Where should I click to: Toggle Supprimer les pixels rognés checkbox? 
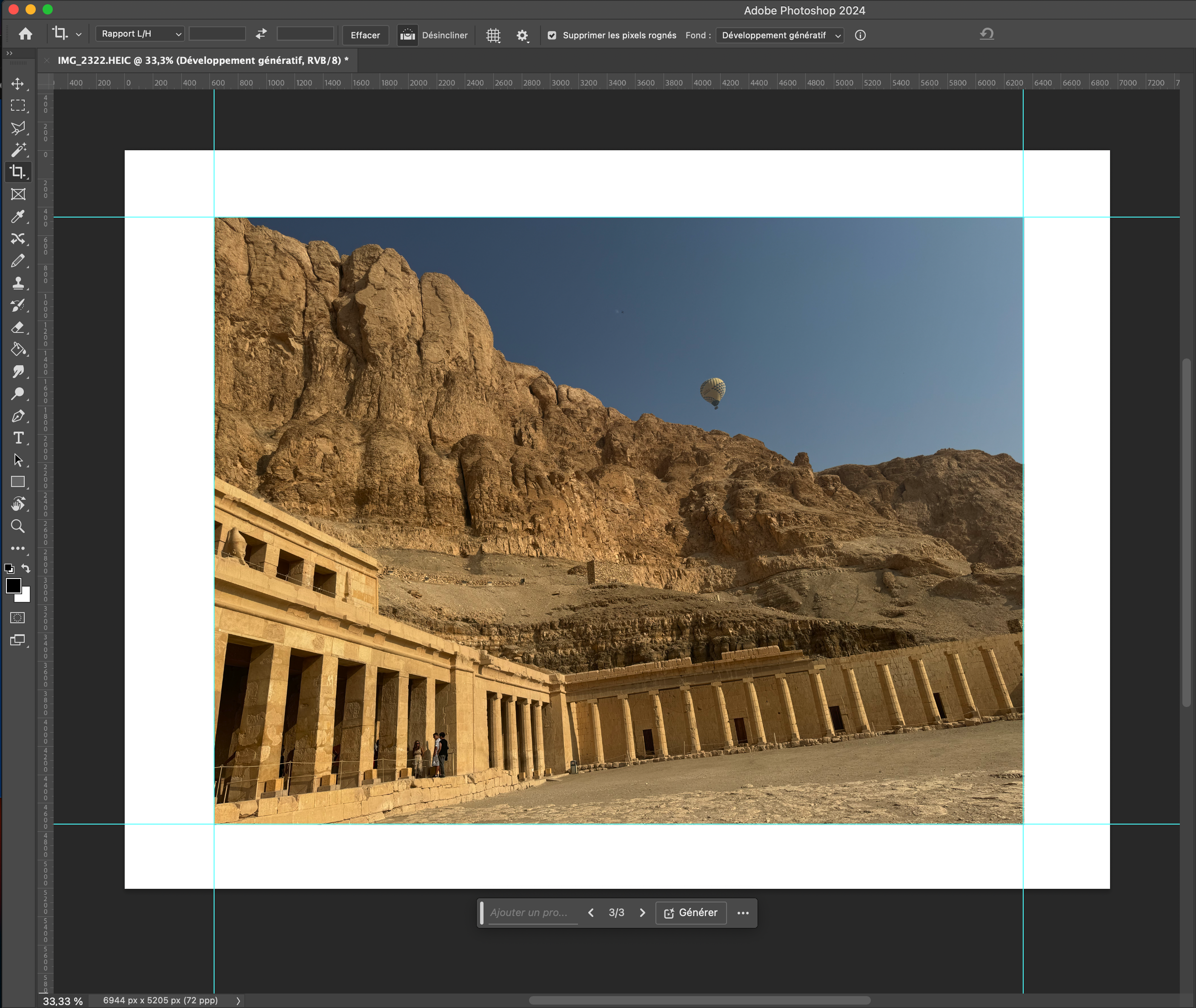[x=552, y=35]
